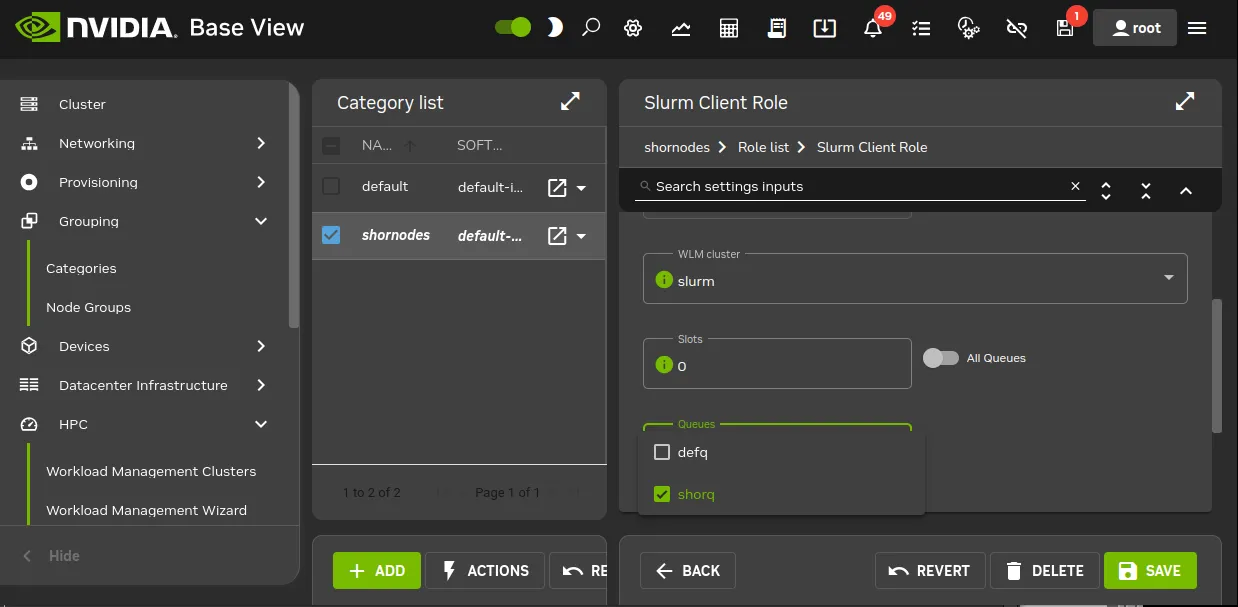Open the root user menu
Image resolution: width=1238 pixels, height=607 pixels.
1135,28
